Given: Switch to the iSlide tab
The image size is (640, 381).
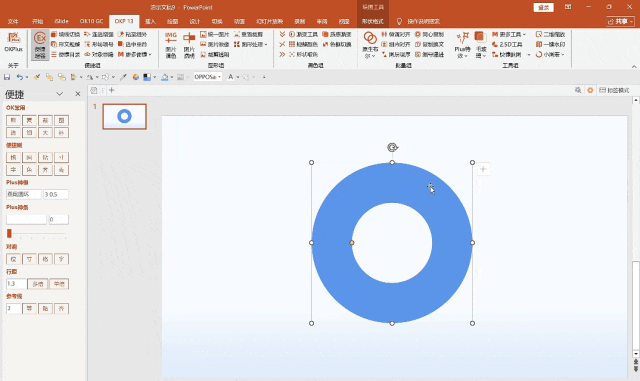Looking at the screenshot, I should 62,21.
